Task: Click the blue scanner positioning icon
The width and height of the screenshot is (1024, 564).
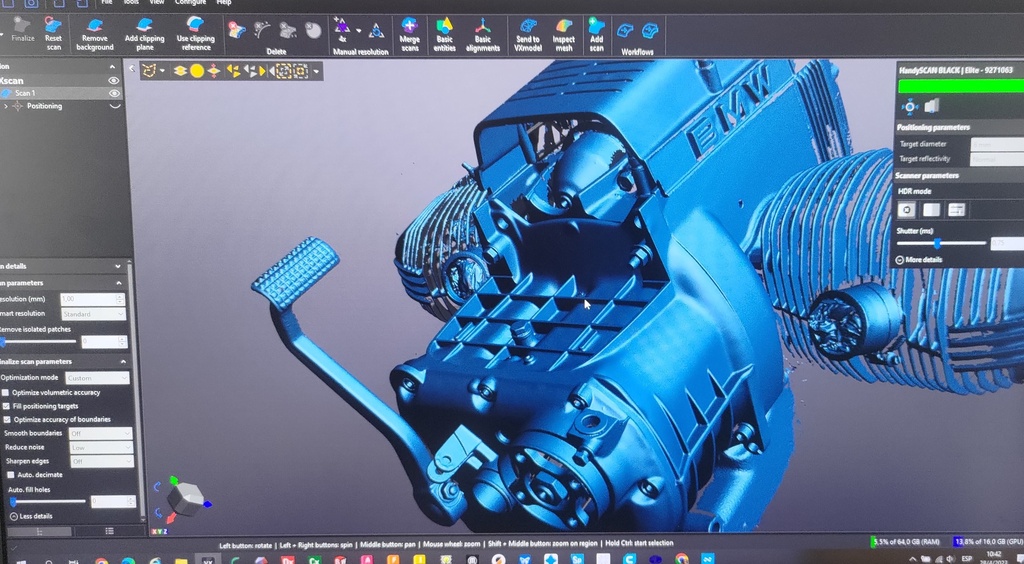Action: pyautogui.click(x=909, y=106)
